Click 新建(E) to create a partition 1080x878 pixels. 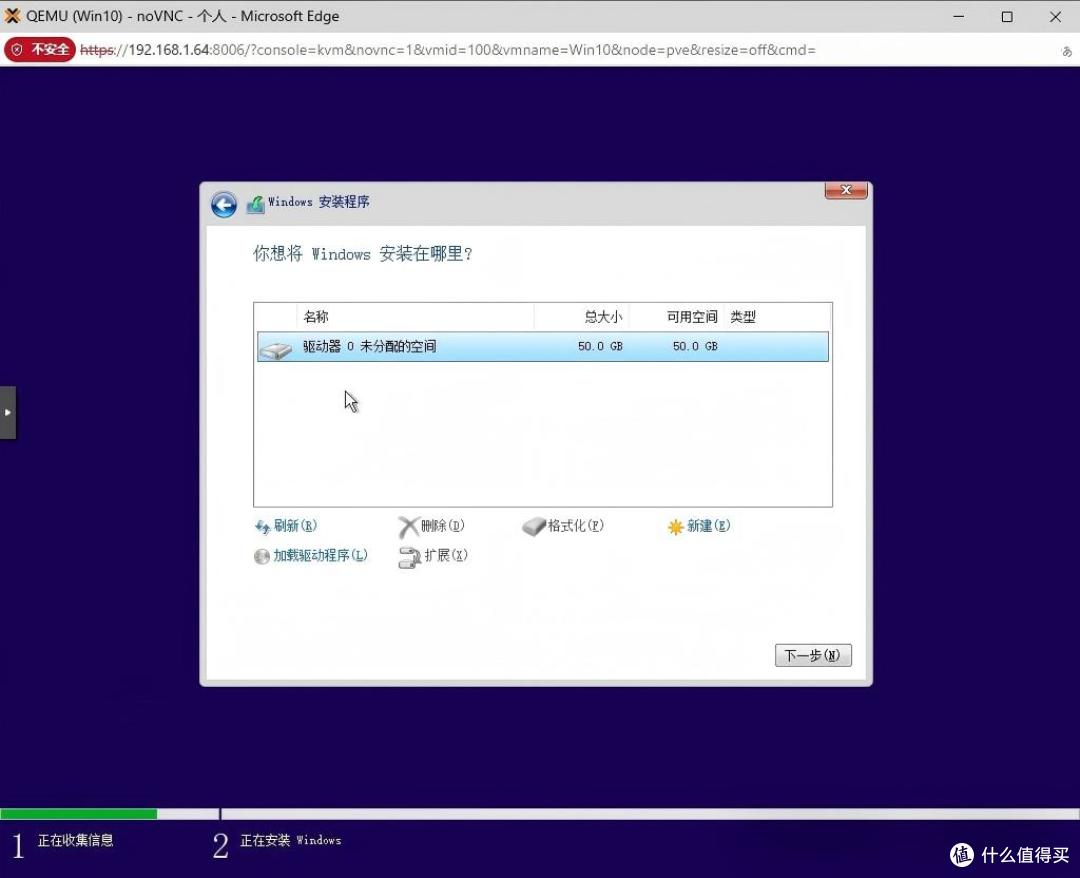[708, 526]
